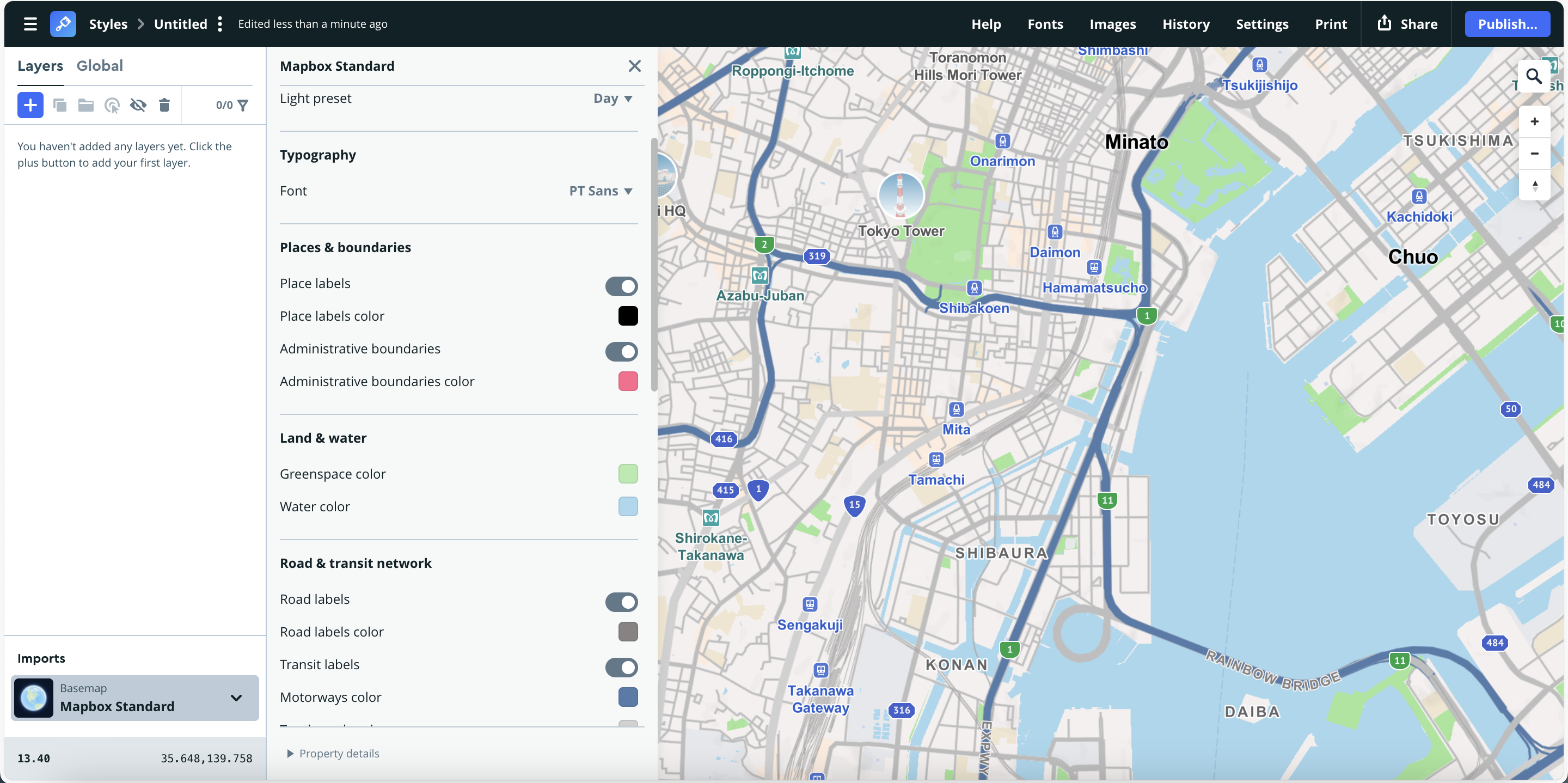Zoom in the map with plus button

[x=1534, y=121]
